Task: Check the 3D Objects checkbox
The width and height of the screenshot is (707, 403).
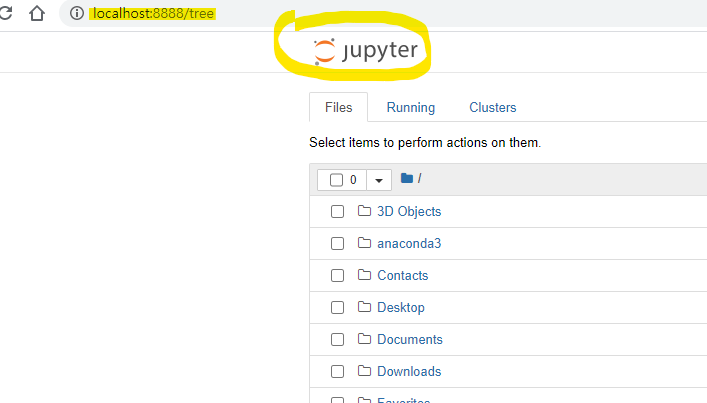Action: [x=337, y=211]
